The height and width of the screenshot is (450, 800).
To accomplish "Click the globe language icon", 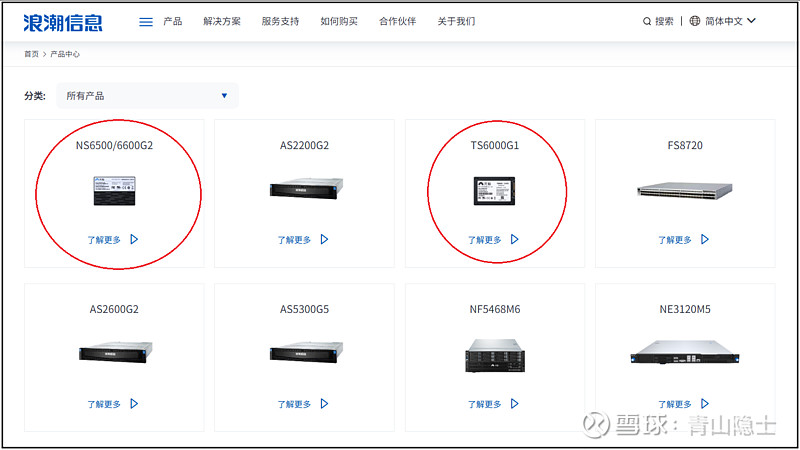I will [694, 21].
